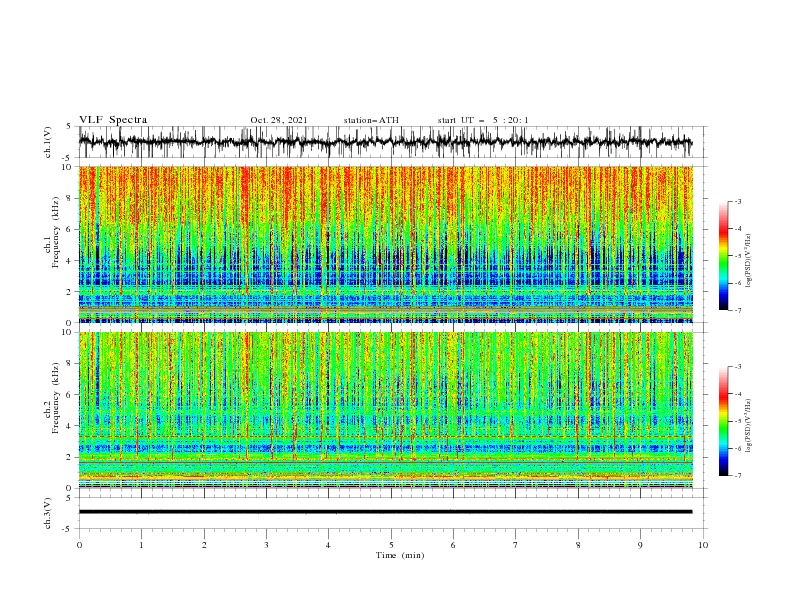Click the time axis tick label "7"
Image resolution: width=792 pixels, height=612 pixels.
(516, 545)
